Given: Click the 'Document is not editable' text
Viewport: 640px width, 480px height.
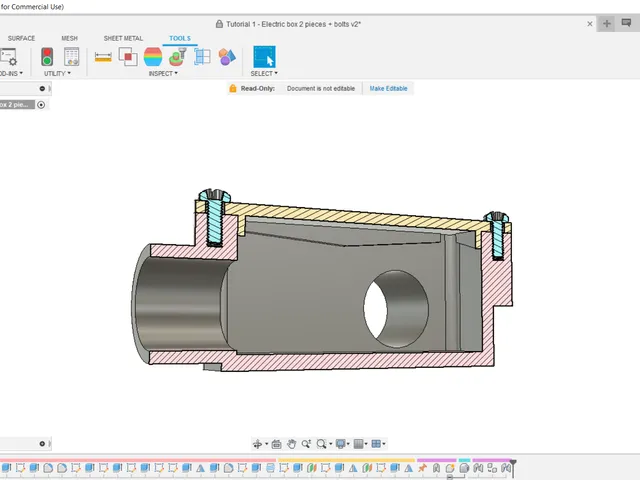Looking at the screenshot, I should pyautogui.click(x=321, y=89).
